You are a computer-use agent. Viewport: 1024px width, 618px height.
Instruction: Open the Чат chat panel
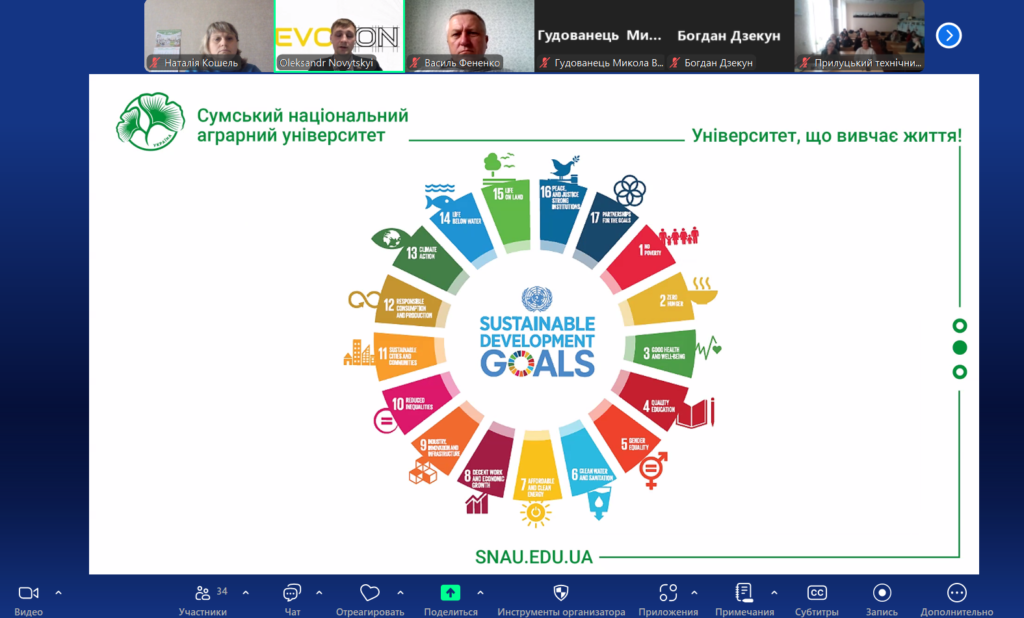tap(292, 593)
